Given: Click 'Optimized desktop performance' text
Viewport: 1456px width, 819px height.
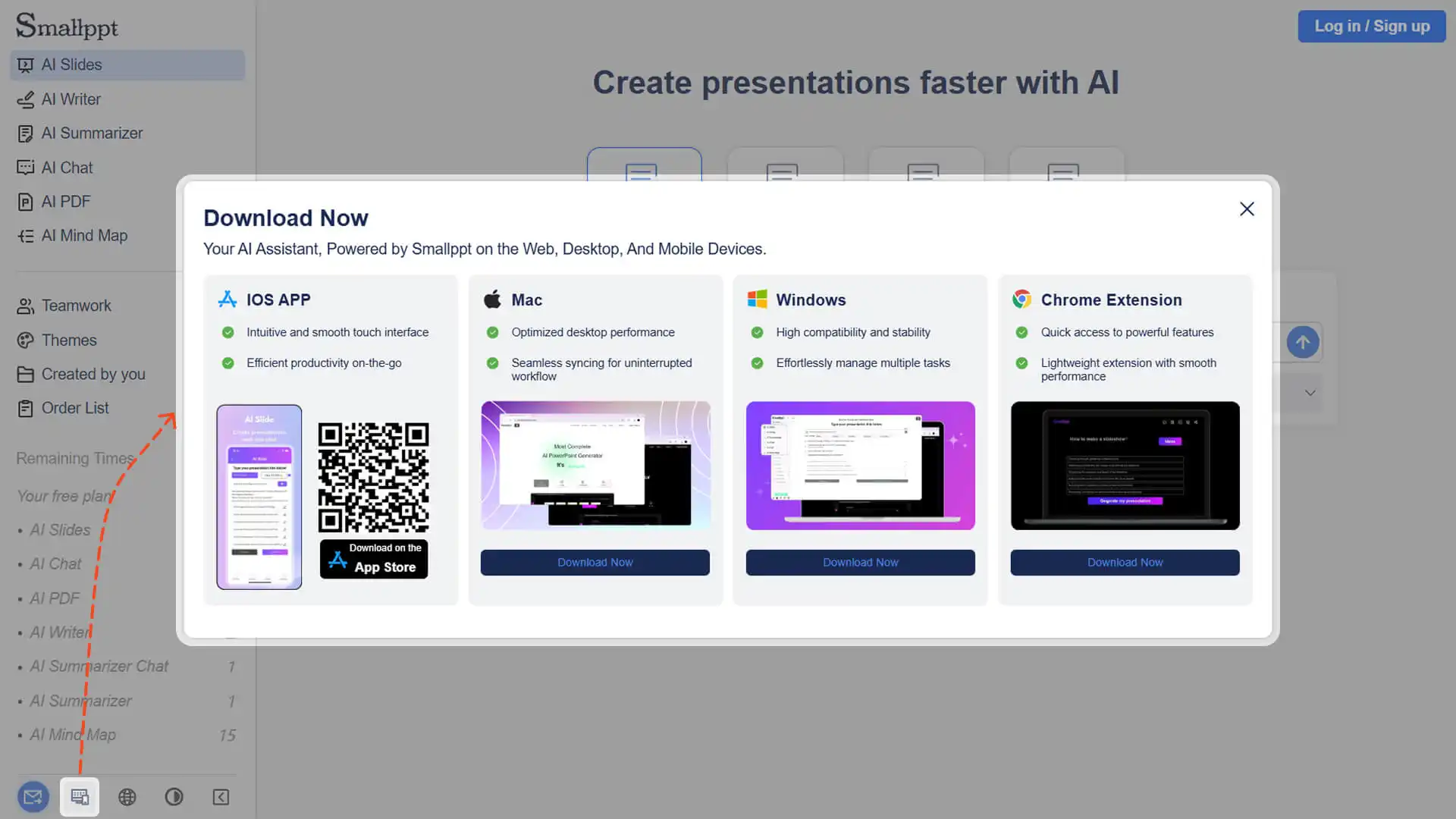Looking at the screenshot, I should [593, 332].
